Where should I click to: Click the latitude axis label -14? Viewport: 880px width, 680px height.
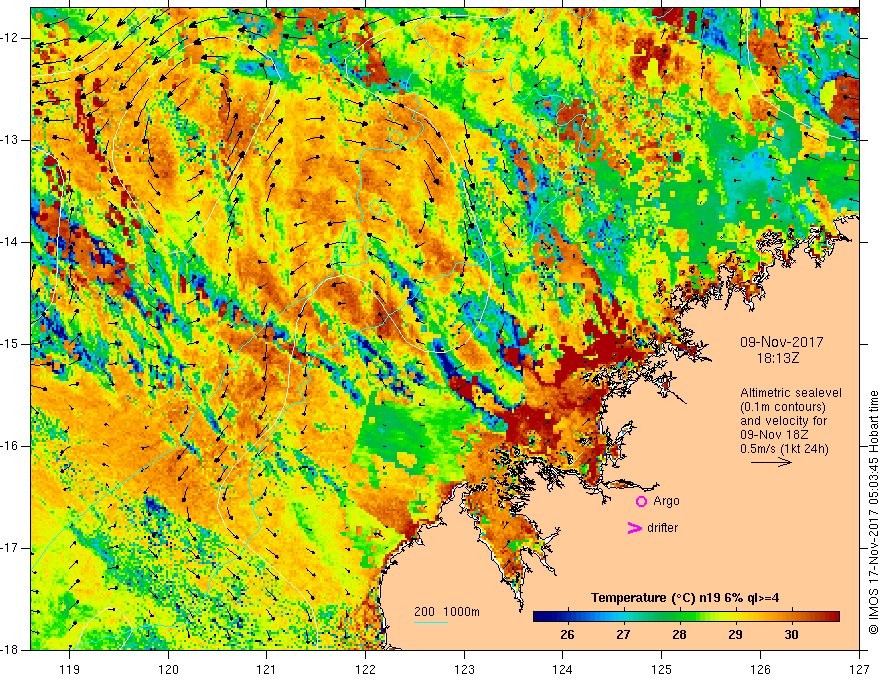pyautogui.click(x=10, y=242)
